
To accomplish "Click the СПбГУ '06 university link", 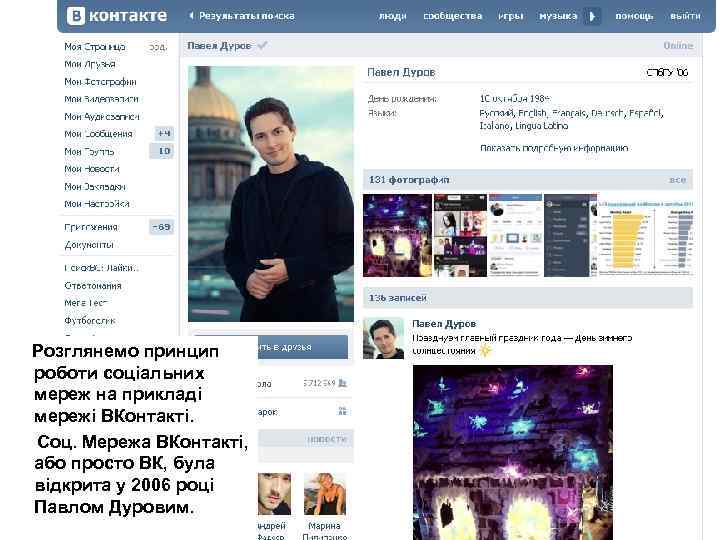I will 667,73.
